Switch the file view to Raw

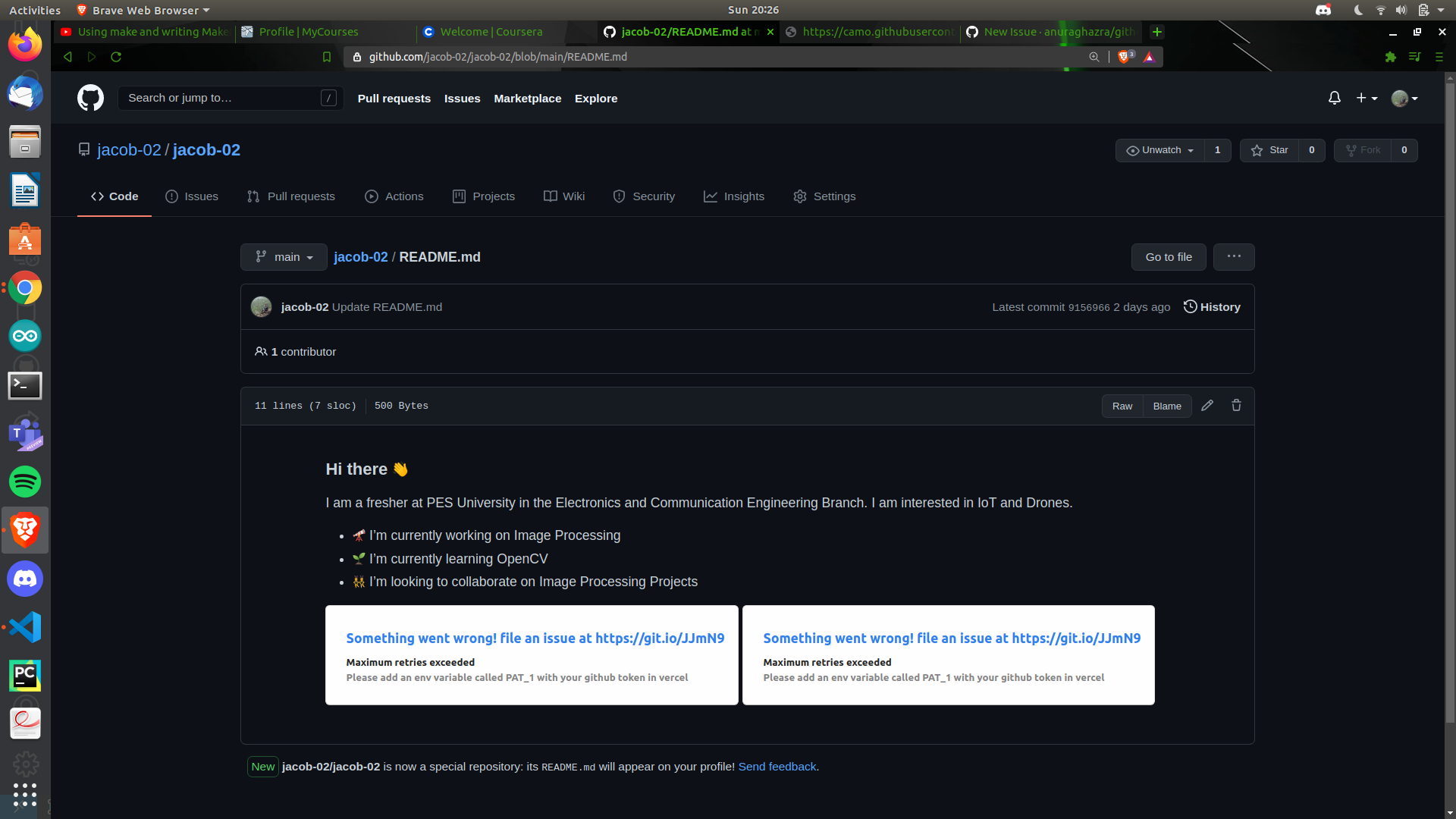click(x=1122, y=406)
